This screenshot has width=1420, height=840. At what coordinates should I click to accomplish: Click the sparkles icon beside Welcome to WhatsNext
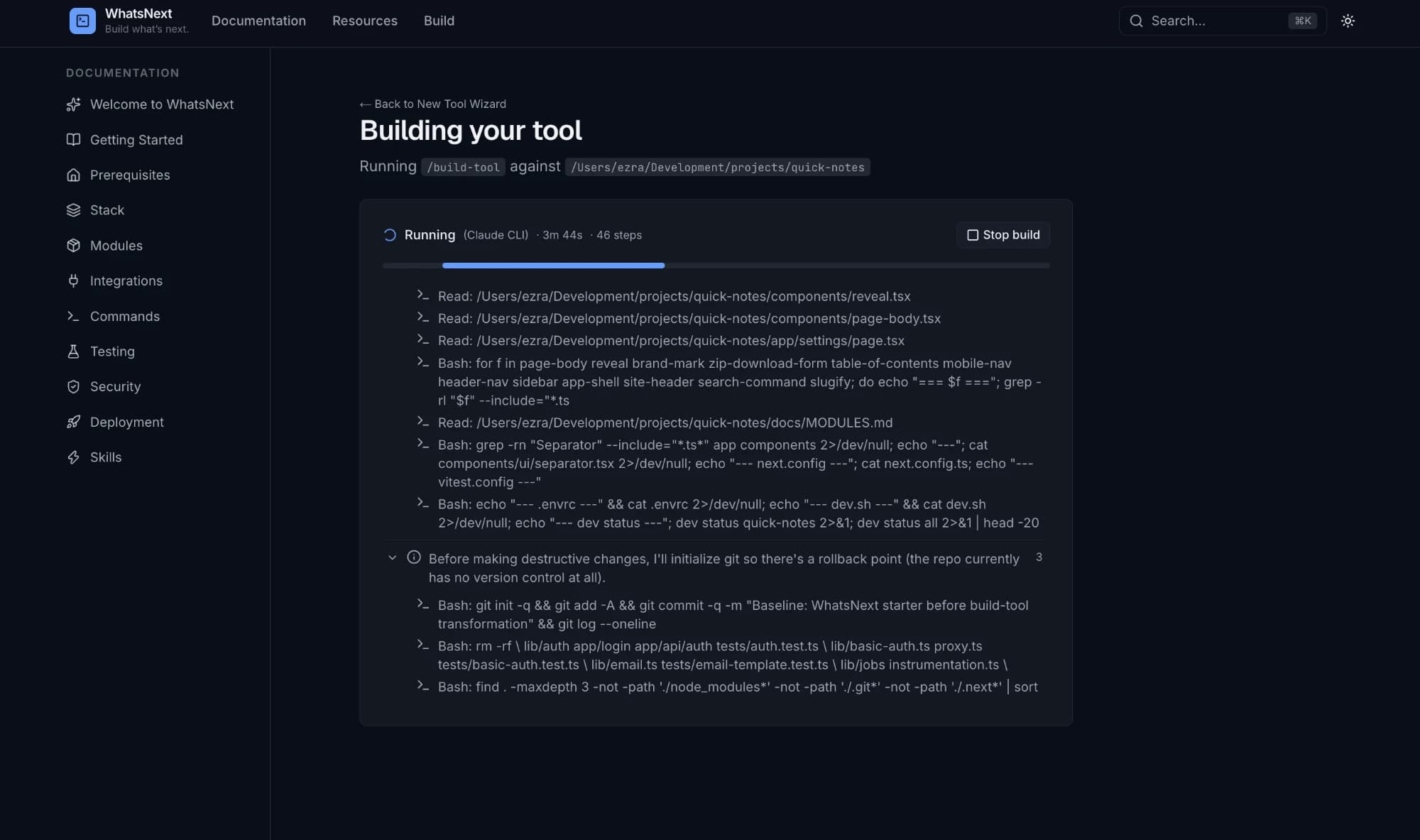click(x=73, y=104)
